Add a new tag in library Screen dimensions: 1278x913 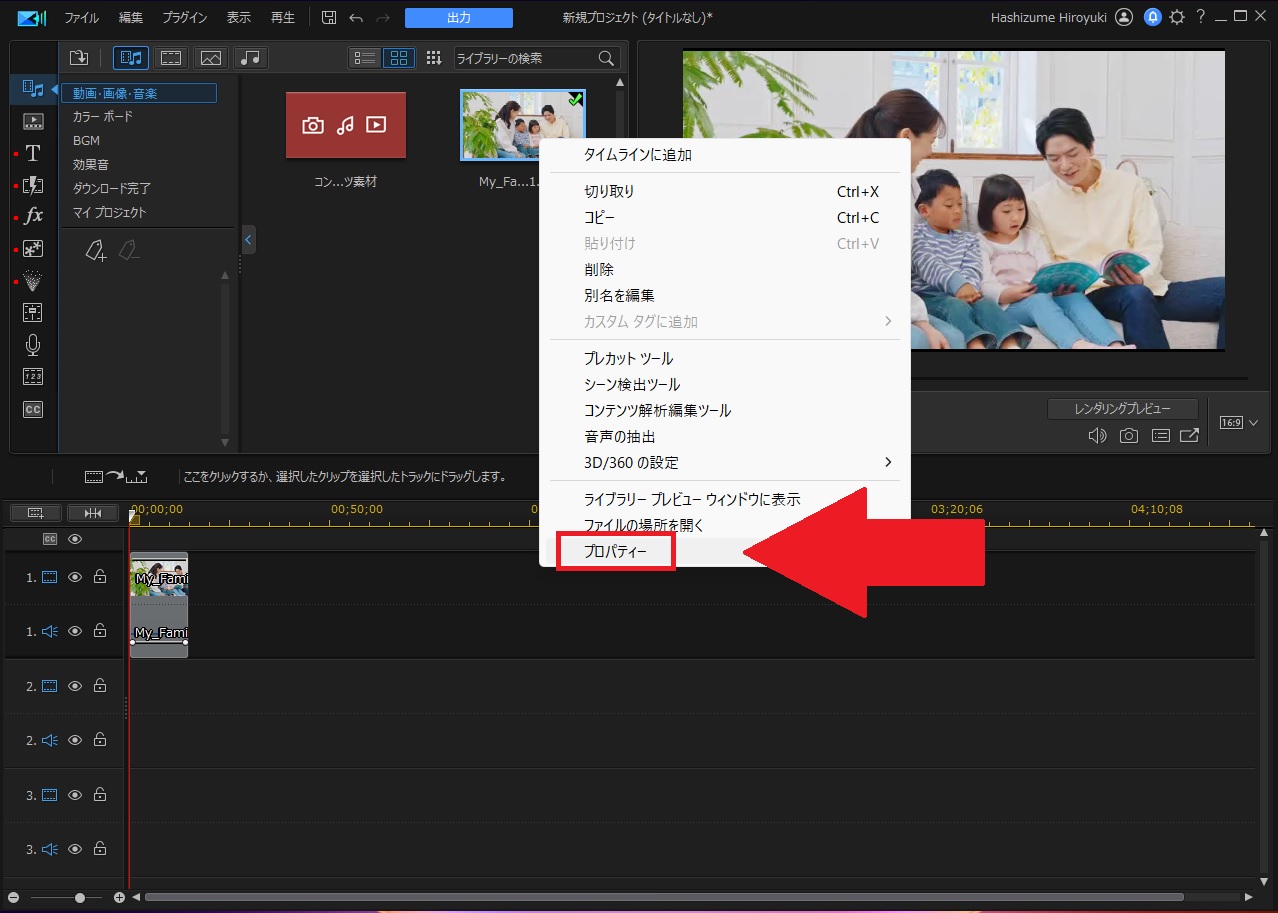[x=95, y=250]
